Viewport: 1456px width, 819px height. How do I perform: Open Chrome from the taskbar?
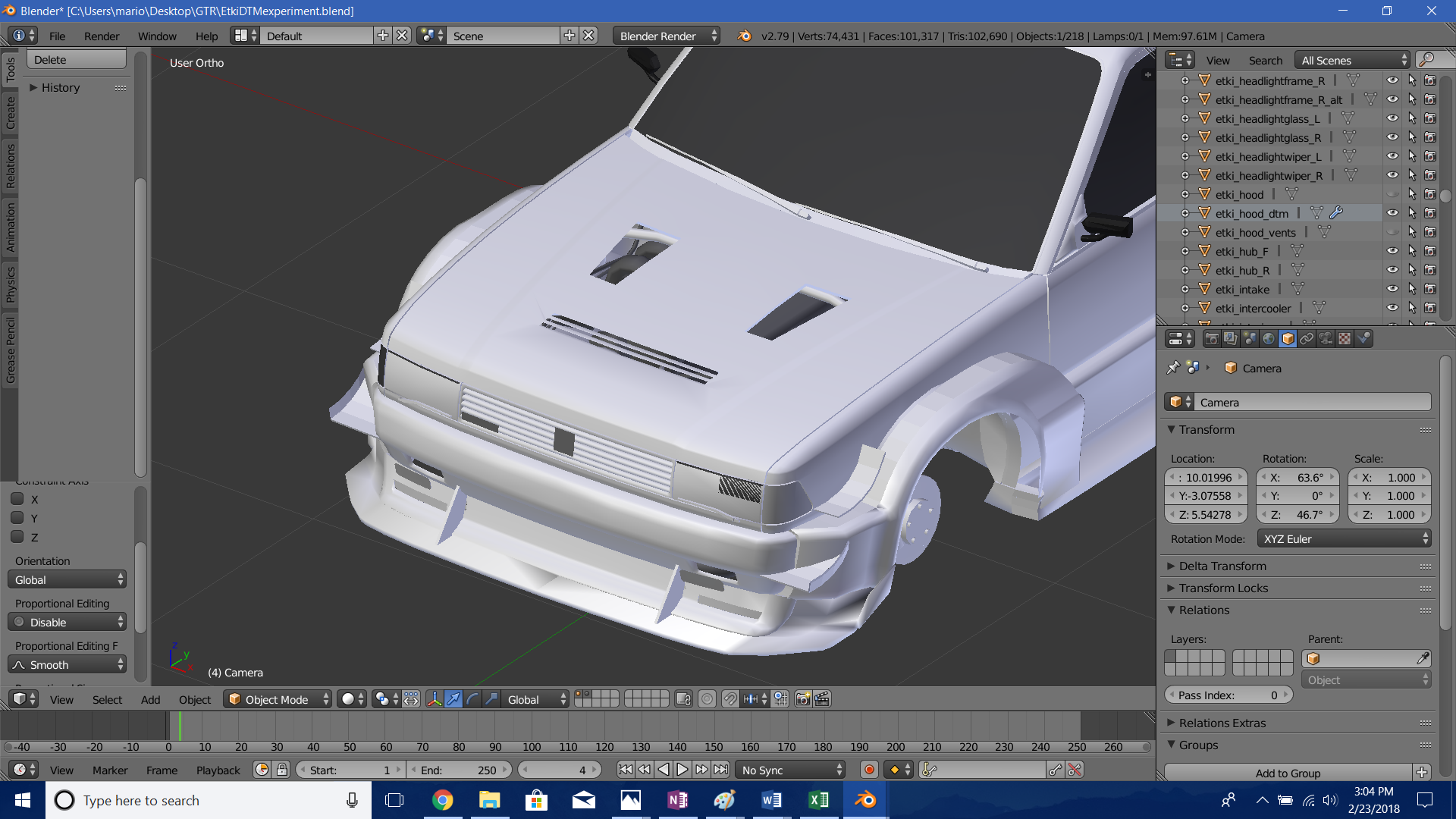click(x=443, y=800)
